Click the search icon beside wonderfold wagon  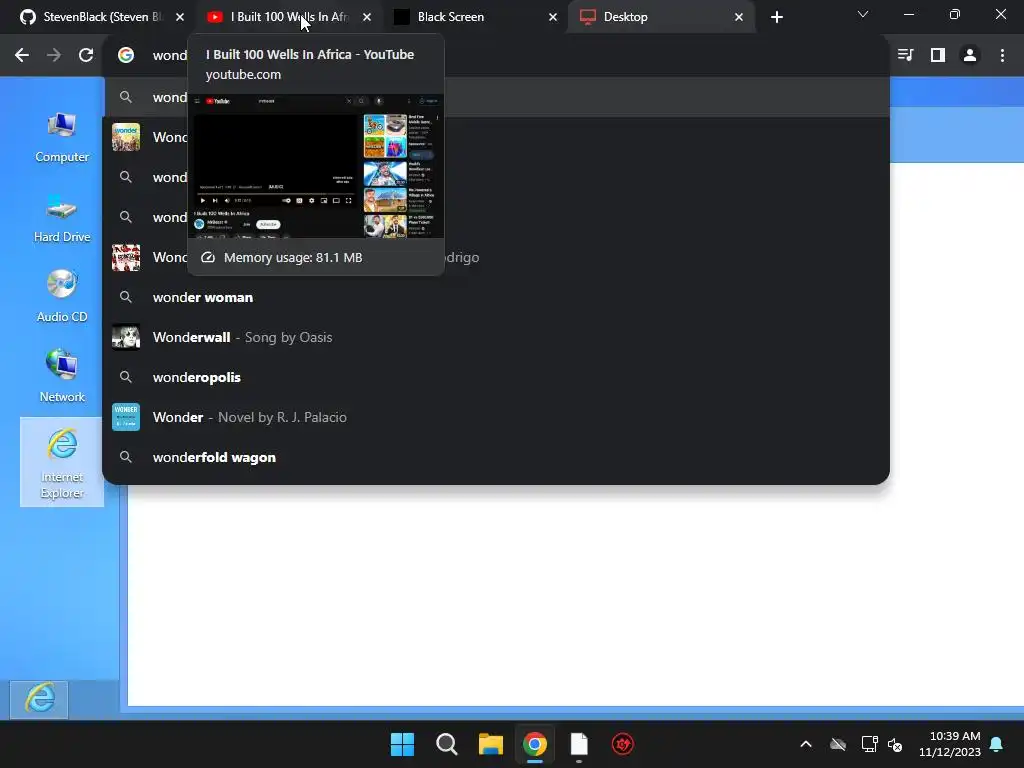coord(126,457)
